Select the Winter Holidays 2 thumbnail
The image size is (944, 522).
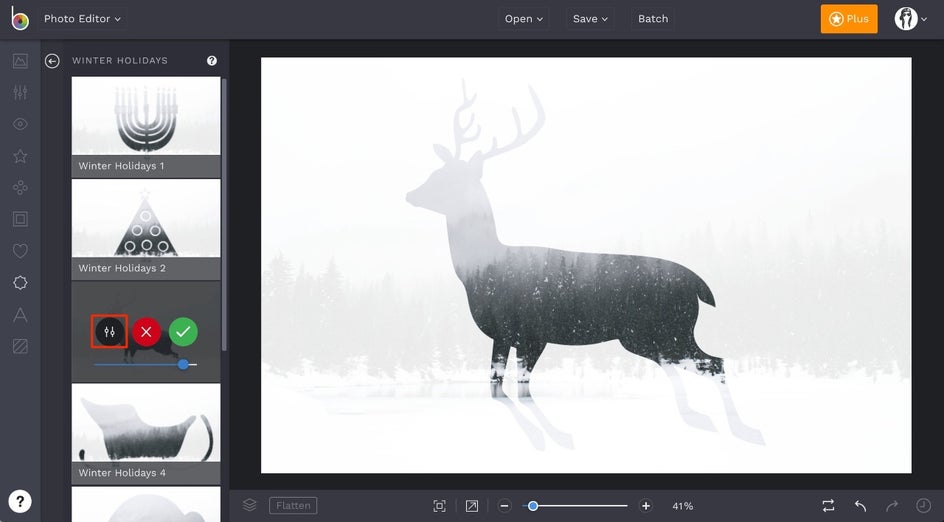point(146,229)
